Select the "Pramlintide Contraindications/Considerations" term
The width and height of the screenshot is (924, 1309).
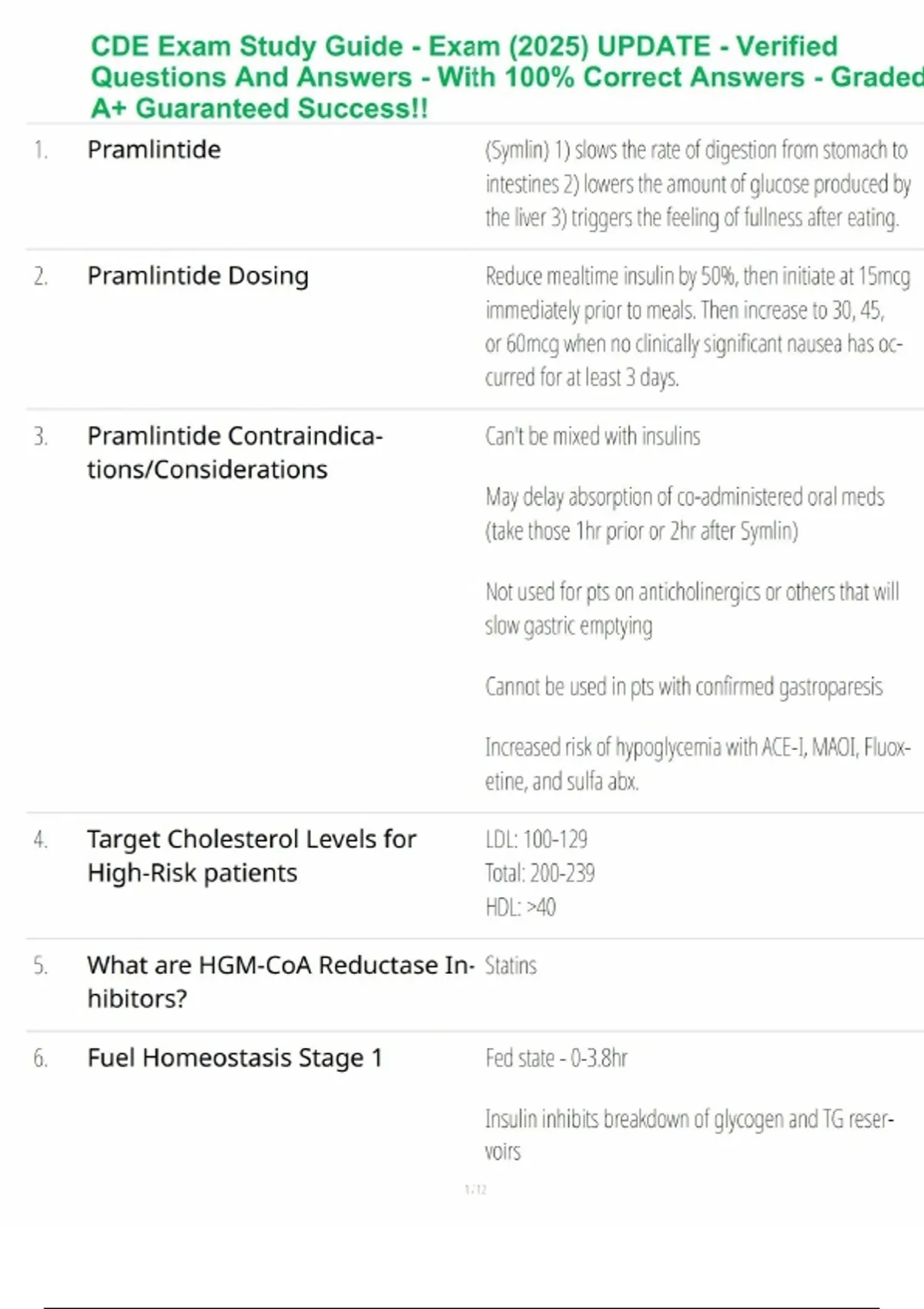point(235,453)
